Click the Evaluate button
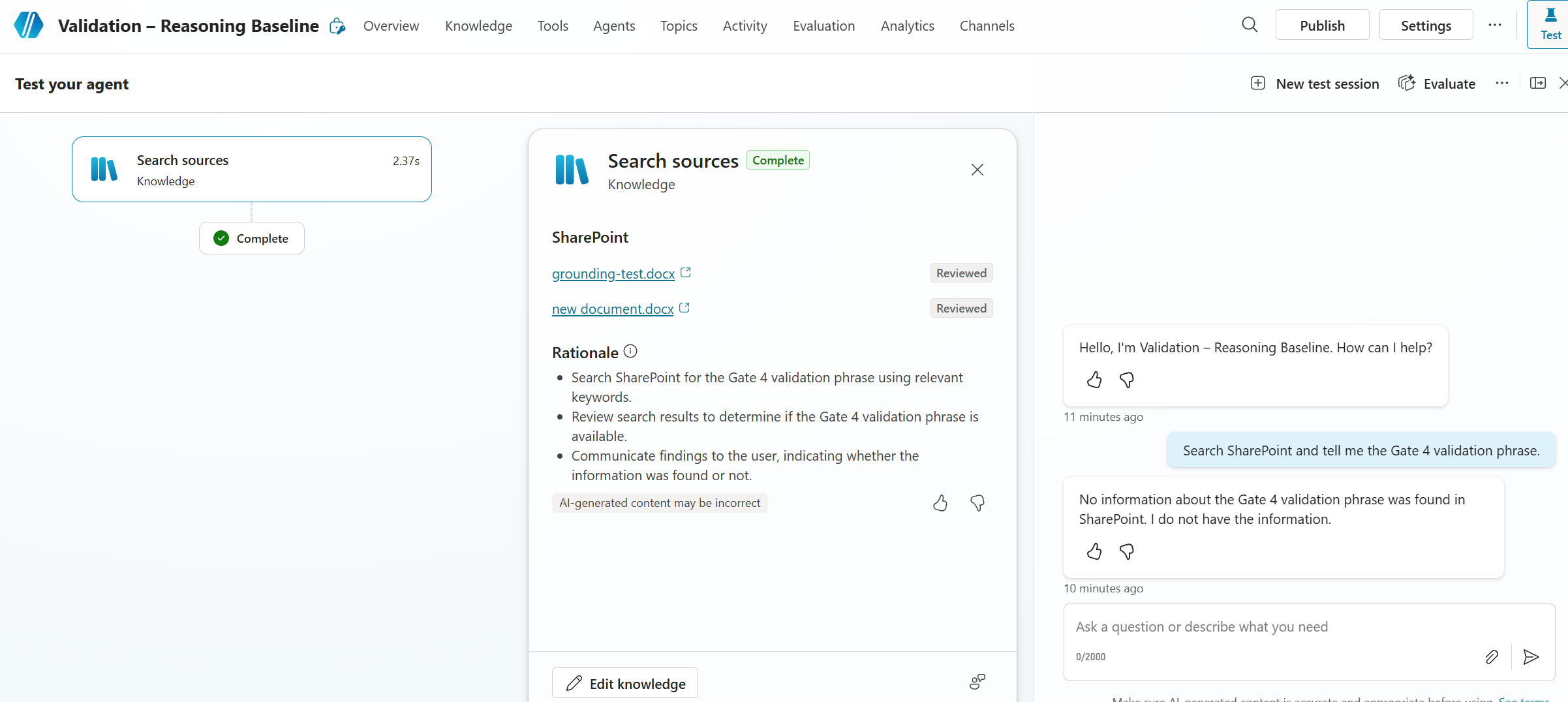This screenshot has height=702, width=1568. [x=1437, y=84]
